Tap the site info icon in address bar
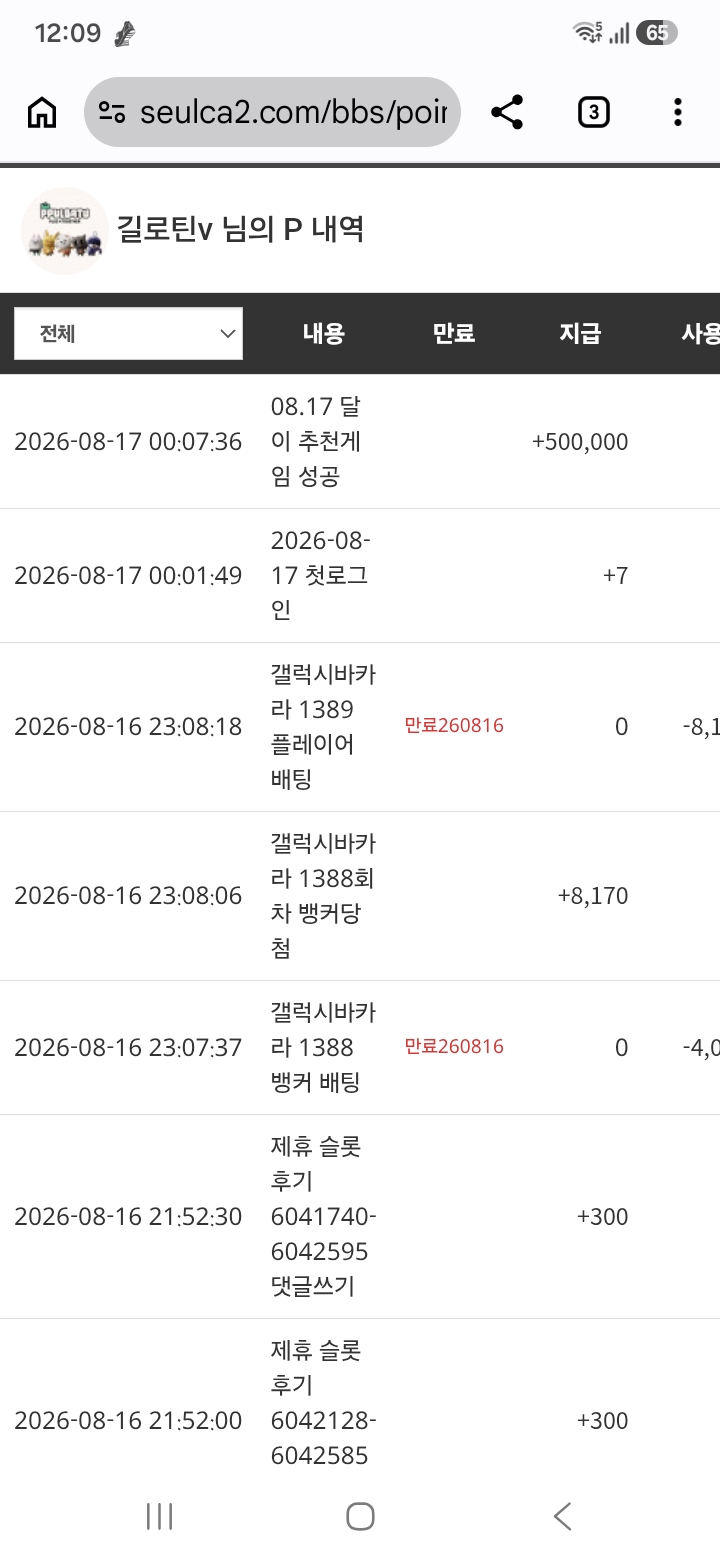 pos(112,113)
